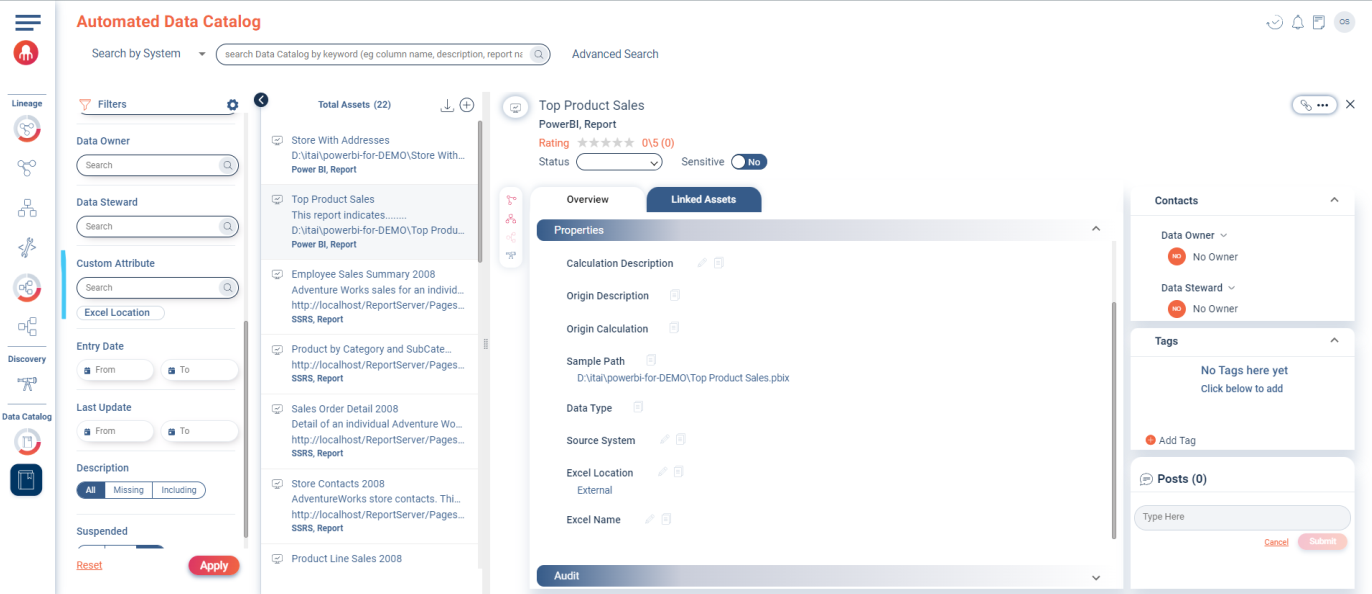Collapse filters panel with arrow icon

[x=261, y=100]
